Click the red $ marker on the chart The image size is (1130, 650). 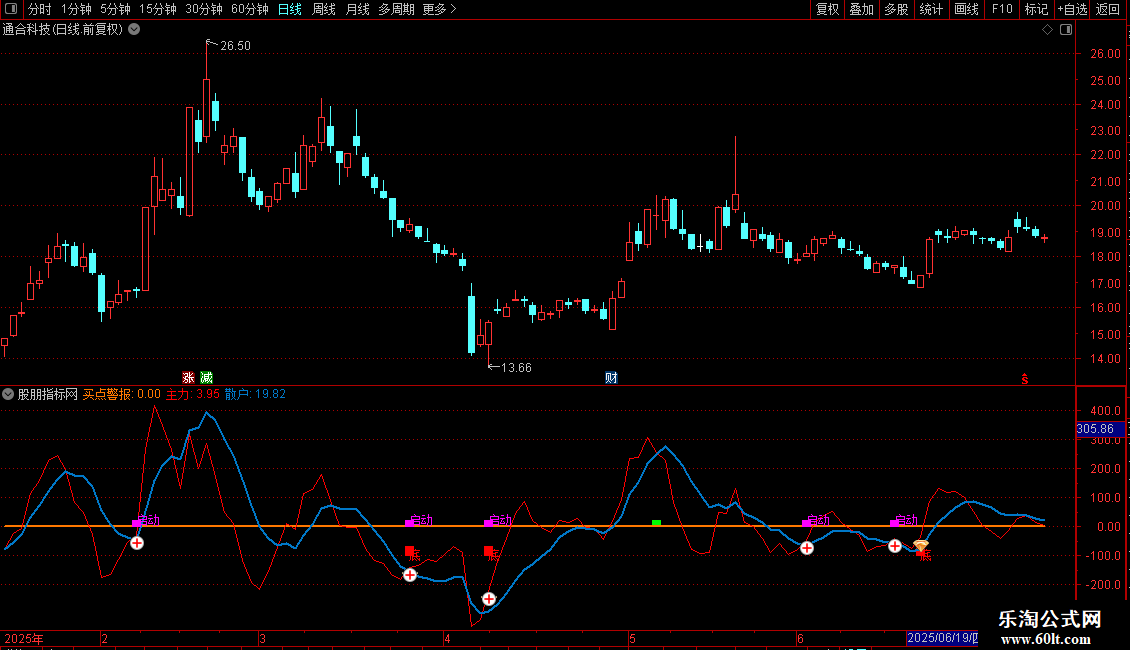1024,379
